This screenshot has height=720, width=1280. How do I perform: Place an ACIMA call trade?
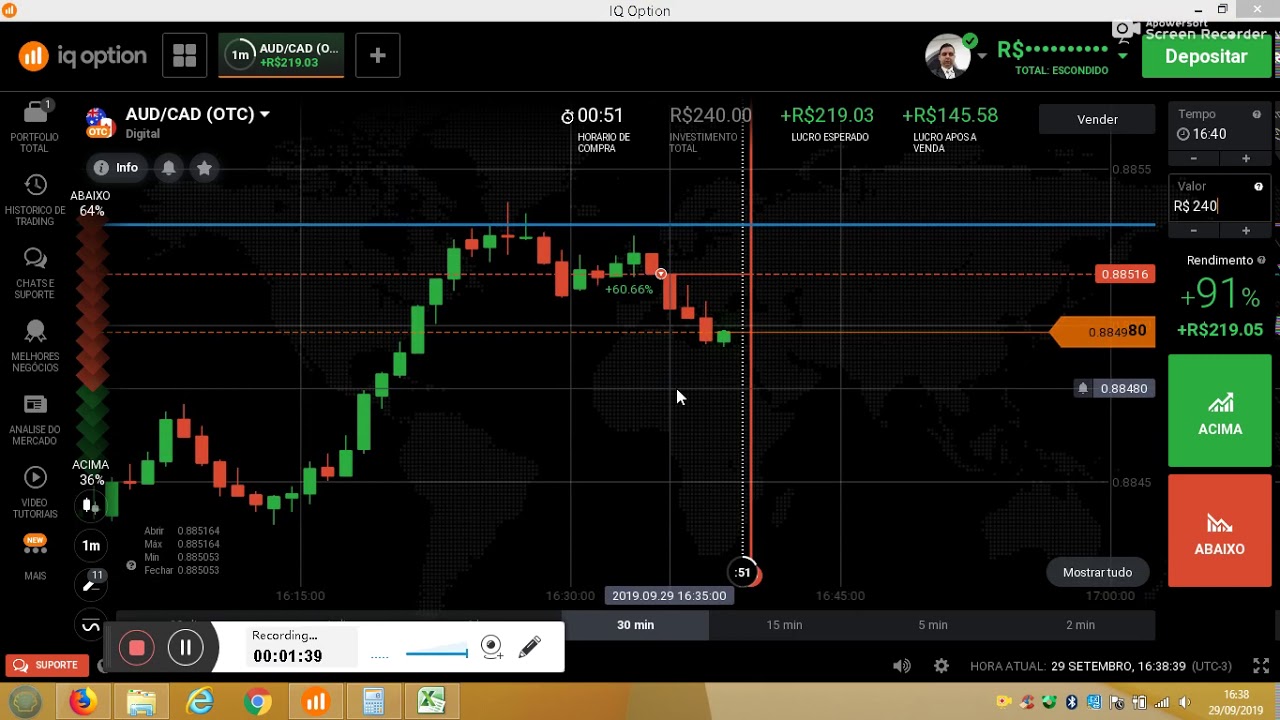coord(1219,411)
